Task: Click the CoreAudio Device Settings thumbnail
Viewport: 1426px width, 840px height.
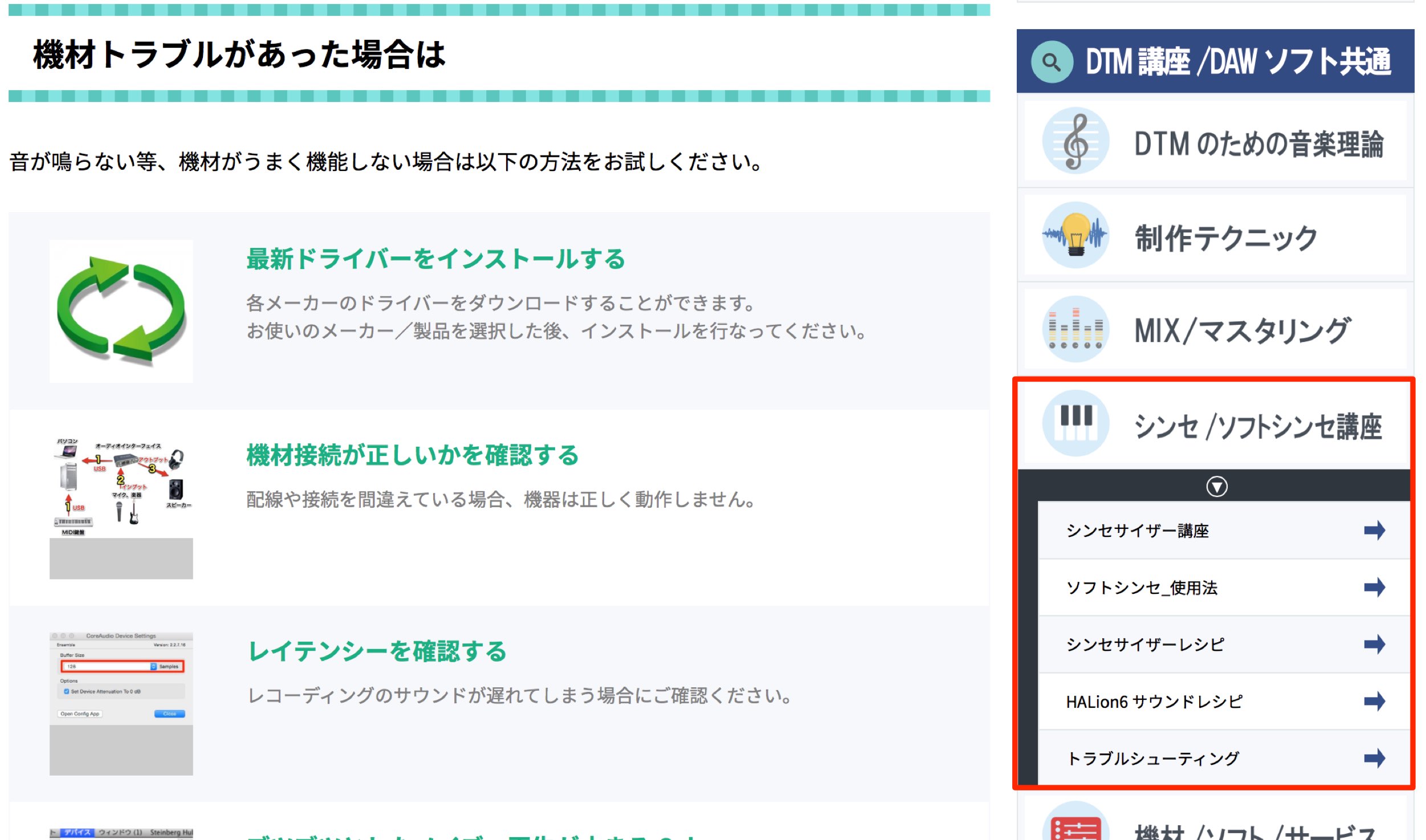Action: tap(121, 704)
